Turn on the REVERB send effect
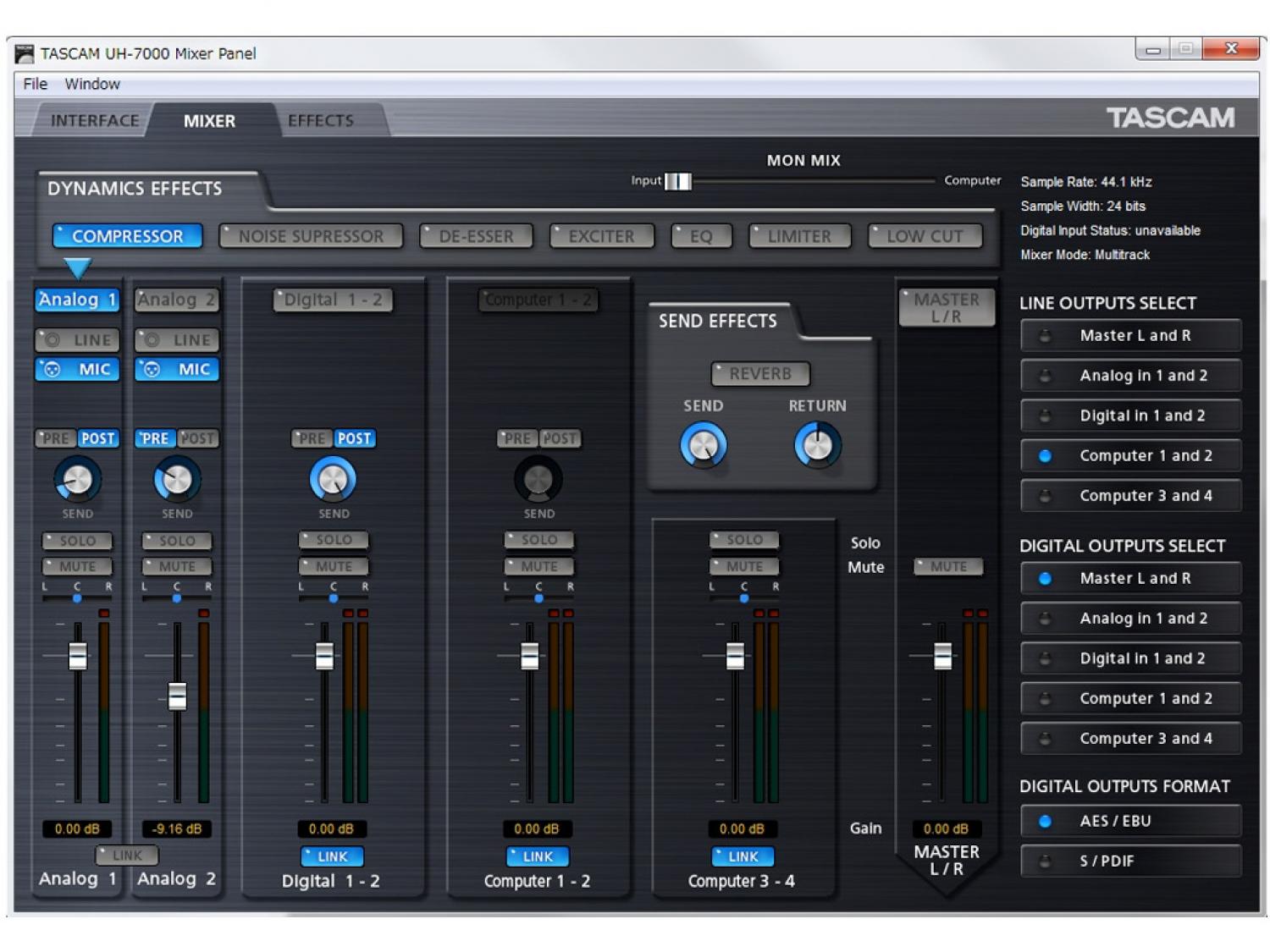Viewport: 1270px width, 952px height. [x=759, y=373]
